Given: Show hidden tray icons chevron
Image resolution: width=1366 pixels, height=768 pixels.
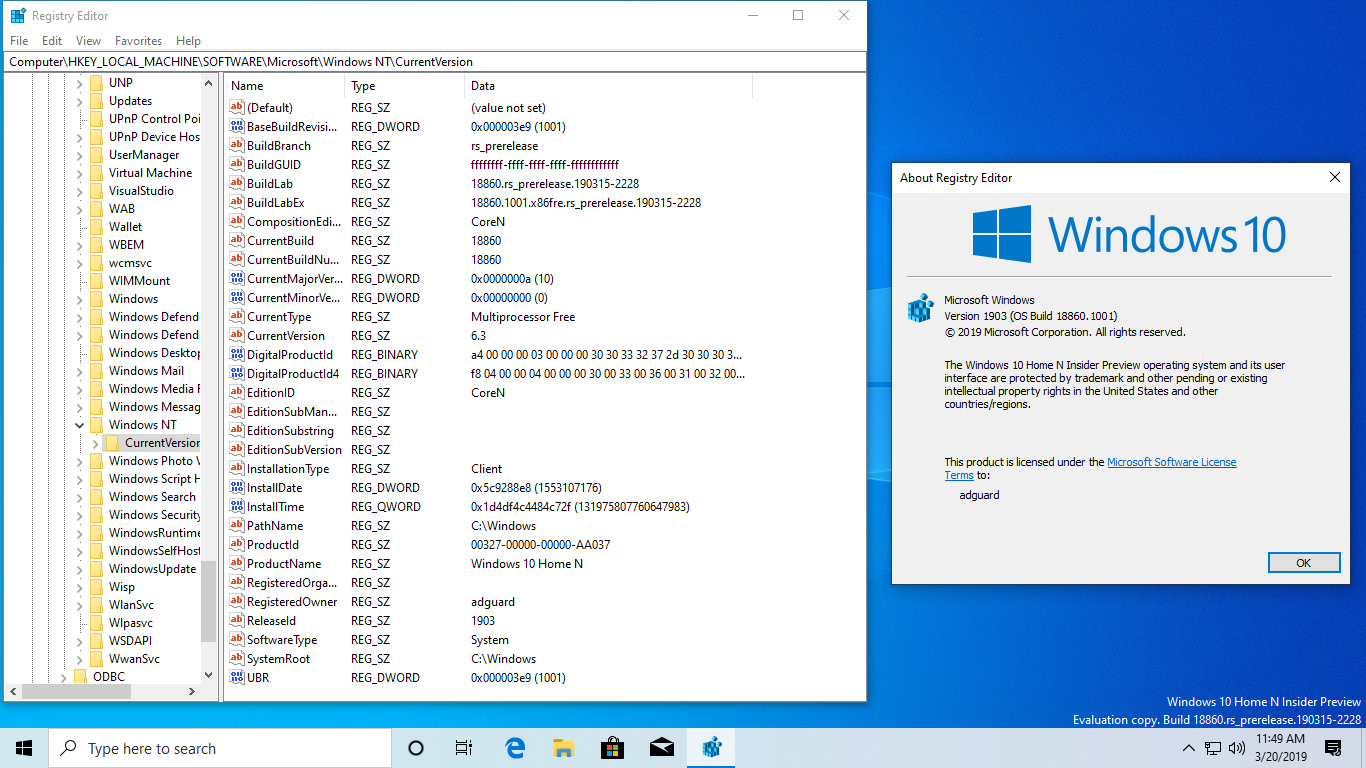Looking at the screenshot, I should (1189, 748).
